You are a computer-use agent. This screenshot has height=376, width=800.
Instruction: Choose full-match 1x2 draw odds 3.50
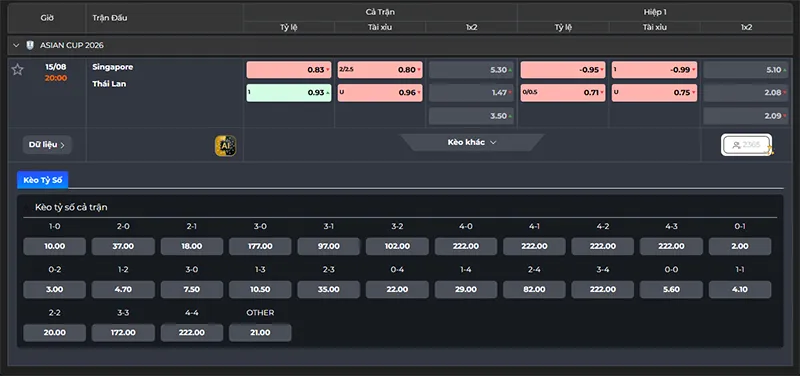pyautogui.click(x=471, y=116)
